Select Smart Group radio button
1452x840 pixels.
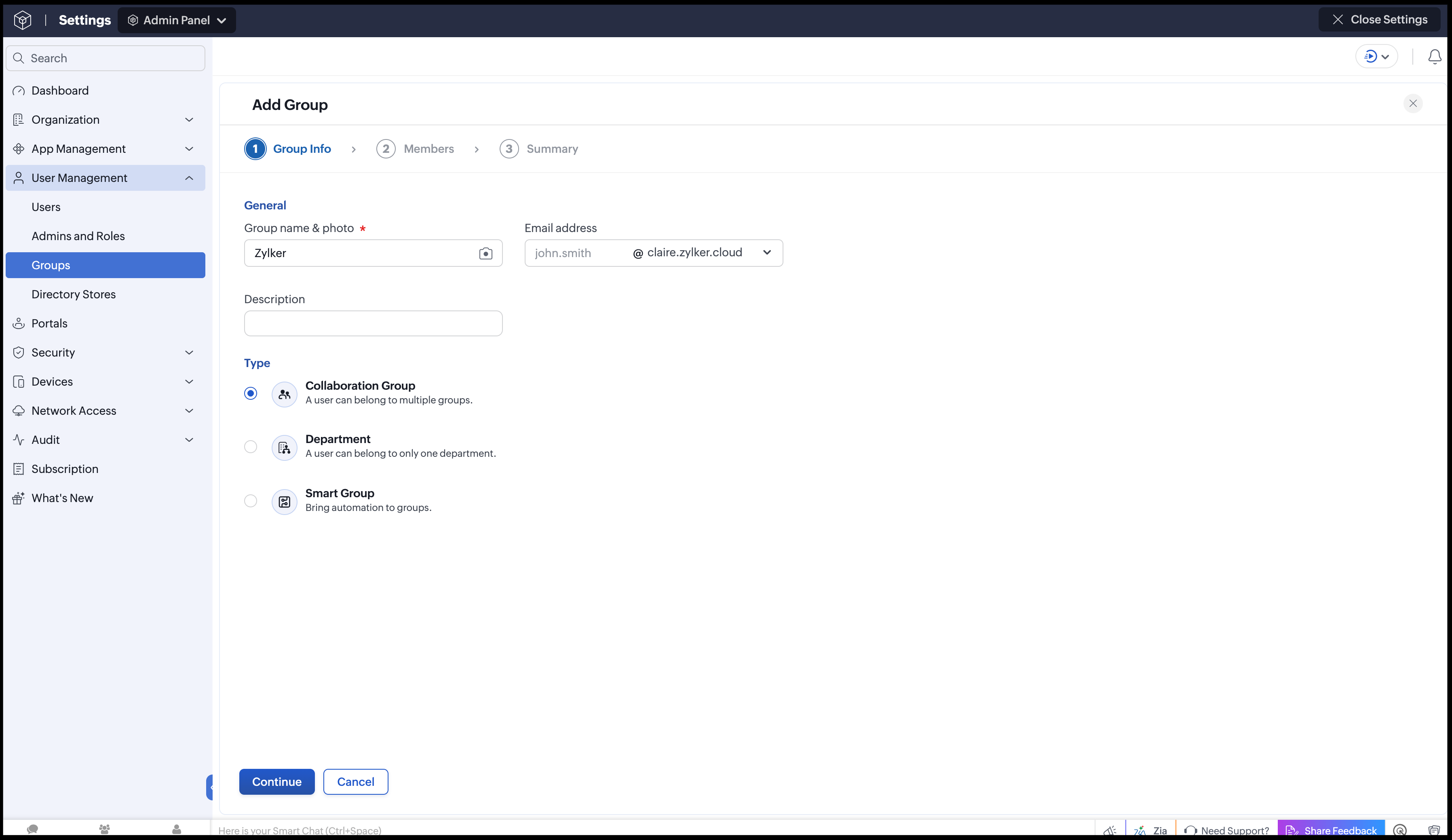point(251,501)
